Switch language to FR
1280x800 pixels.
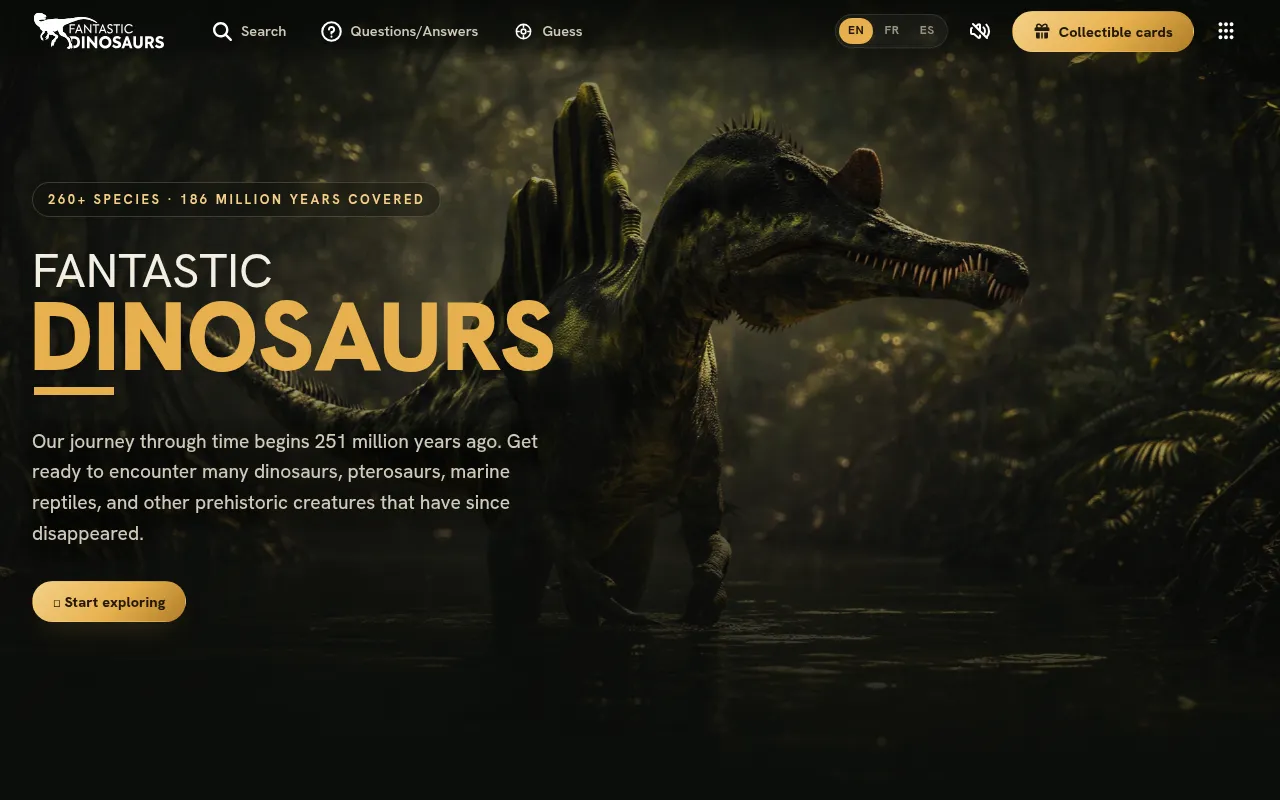[892, 31]
